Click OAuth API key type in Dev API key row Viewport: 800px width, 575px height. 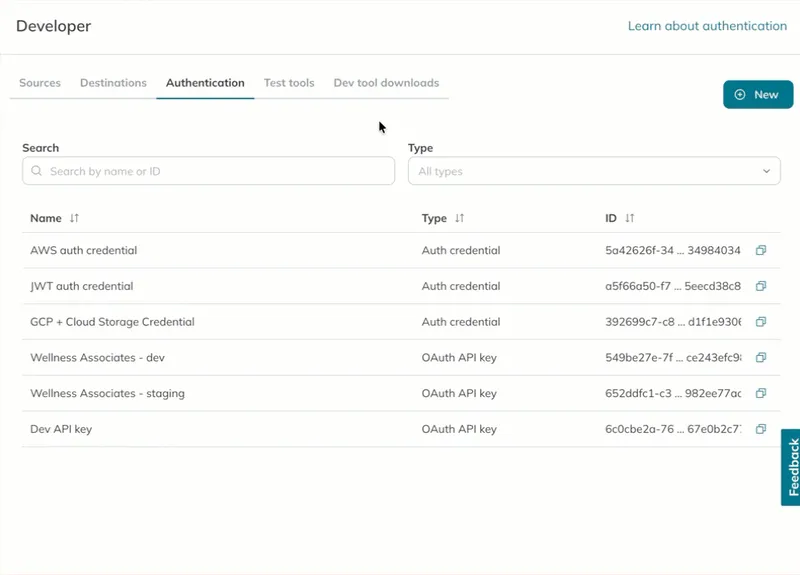459,429
